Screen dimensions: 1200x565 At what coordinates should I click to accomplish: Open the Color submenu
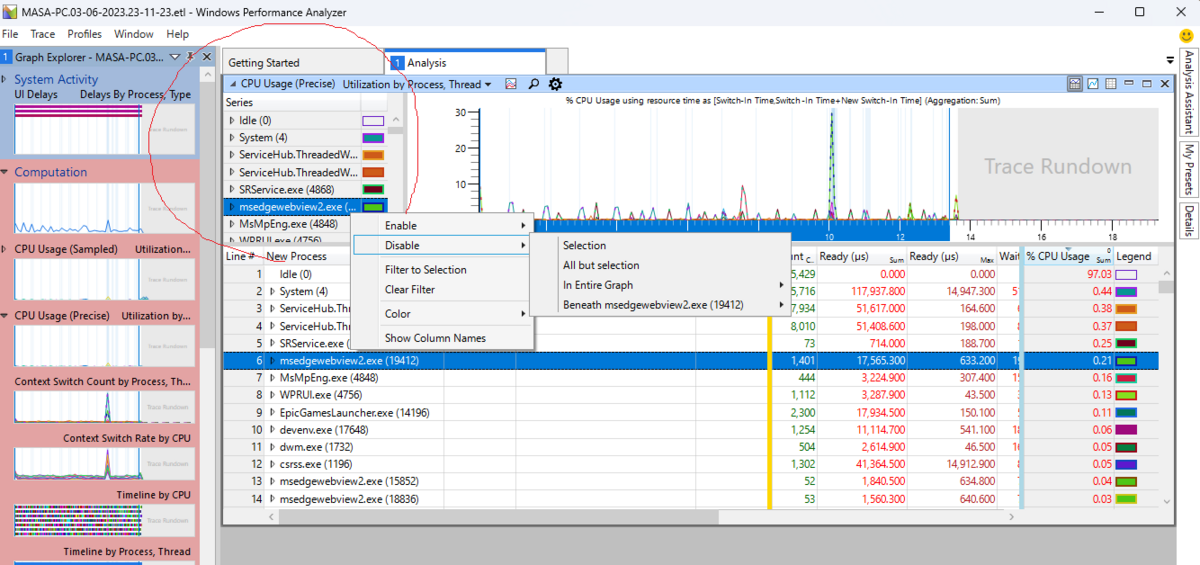[x=442, y=314]
